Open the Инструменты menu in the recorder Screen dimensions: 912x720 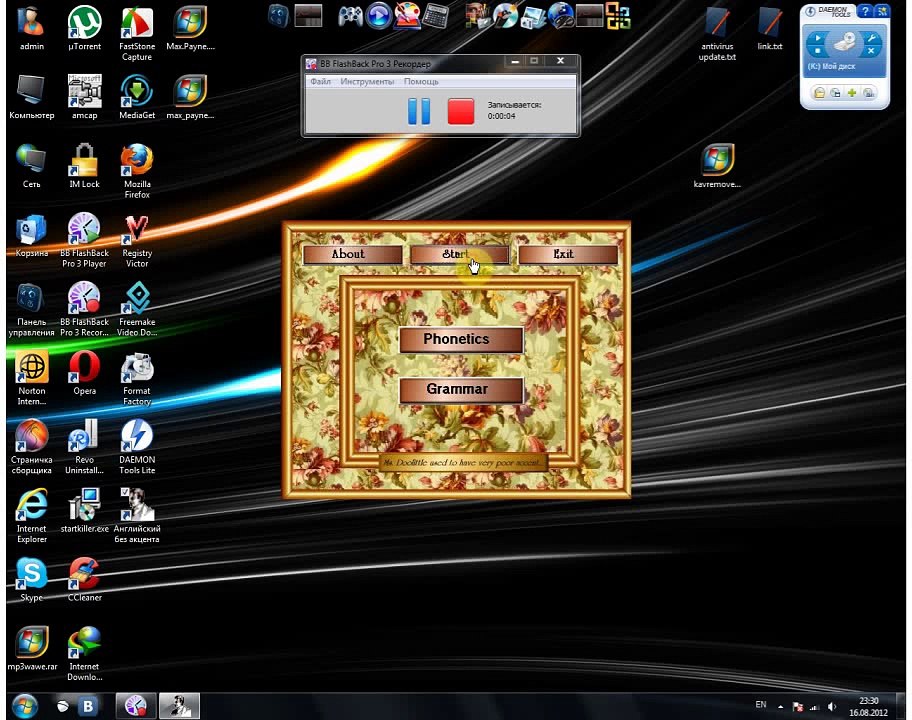coord(367,81)
